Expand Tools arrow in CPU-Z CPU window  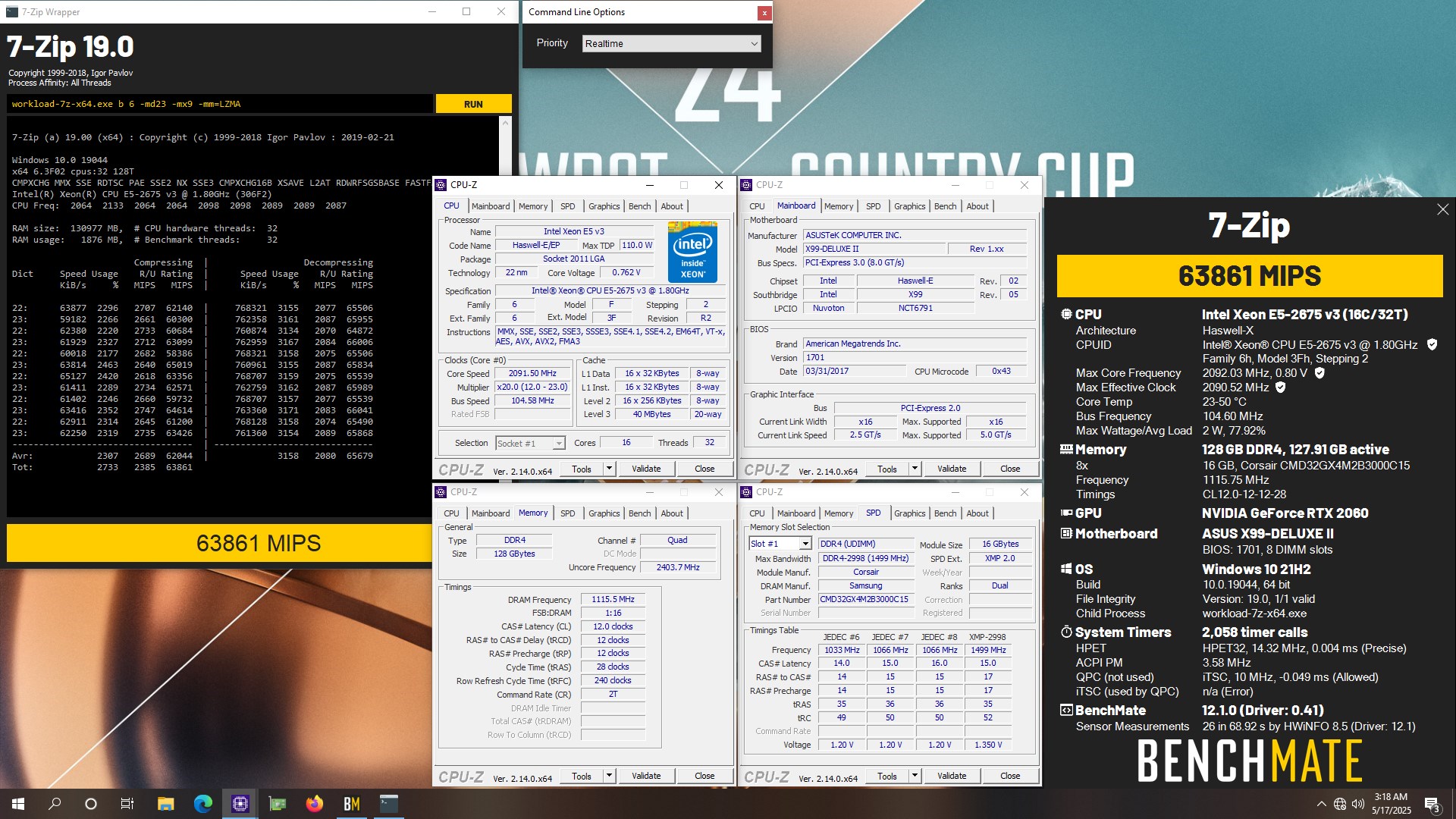pos(609,469)
